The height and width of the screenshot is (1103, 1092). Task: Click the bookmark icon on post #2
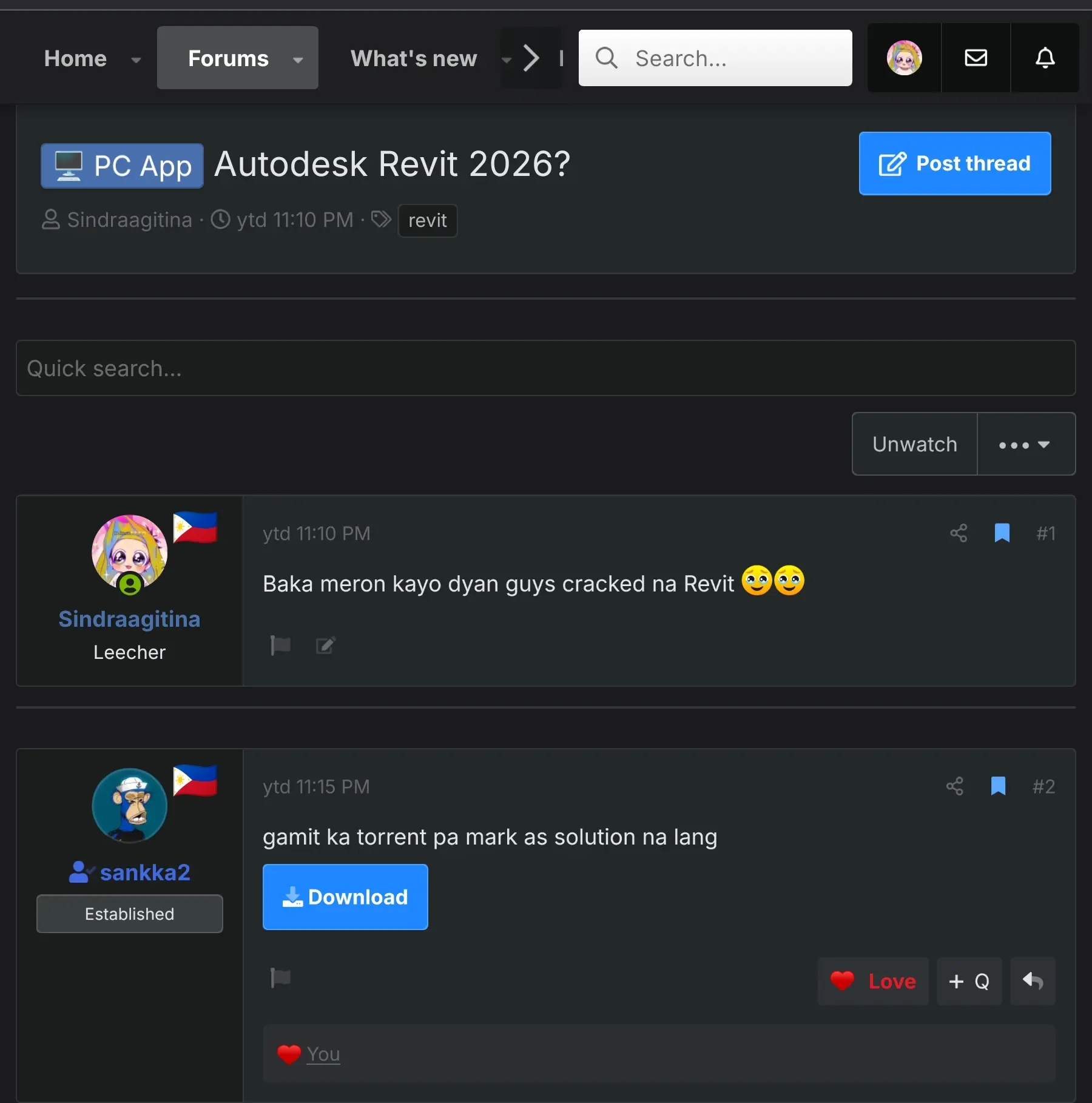coord(998,786)
